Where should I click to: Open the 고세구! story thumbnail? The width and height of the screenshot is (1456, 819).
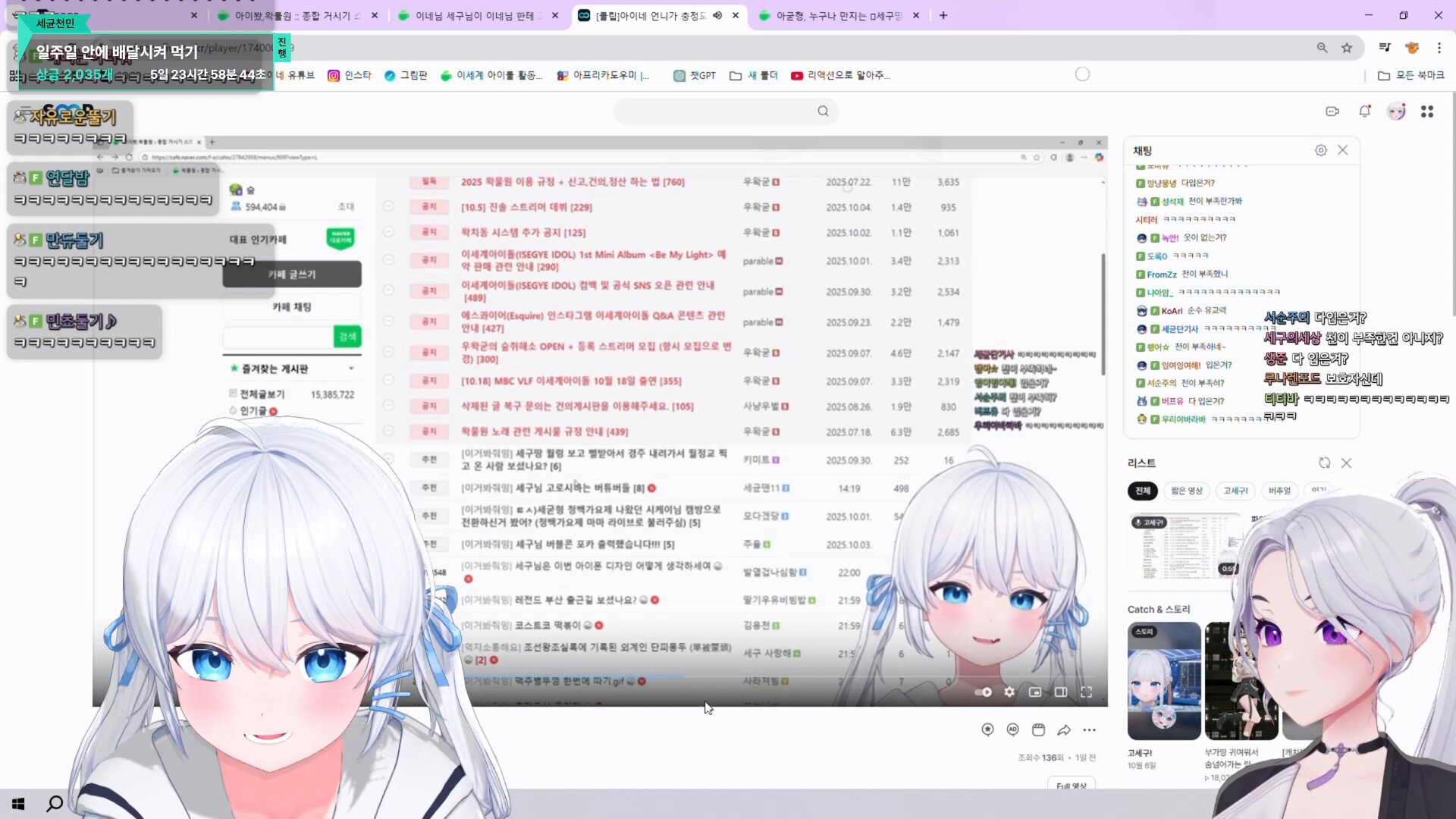(1163, 680)
